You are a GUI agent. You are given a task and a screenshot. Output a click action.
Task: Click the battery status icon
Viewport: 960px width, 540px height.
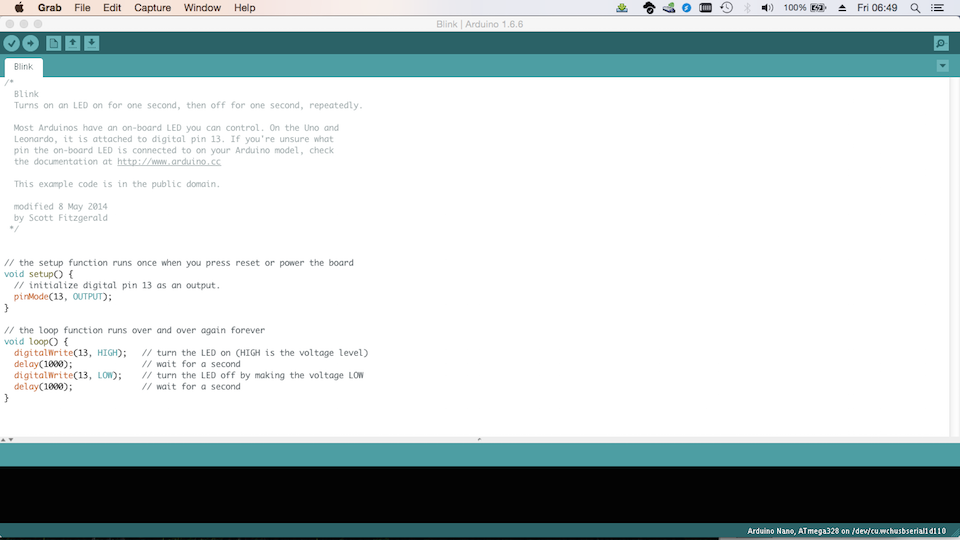[x=819, y=8]
